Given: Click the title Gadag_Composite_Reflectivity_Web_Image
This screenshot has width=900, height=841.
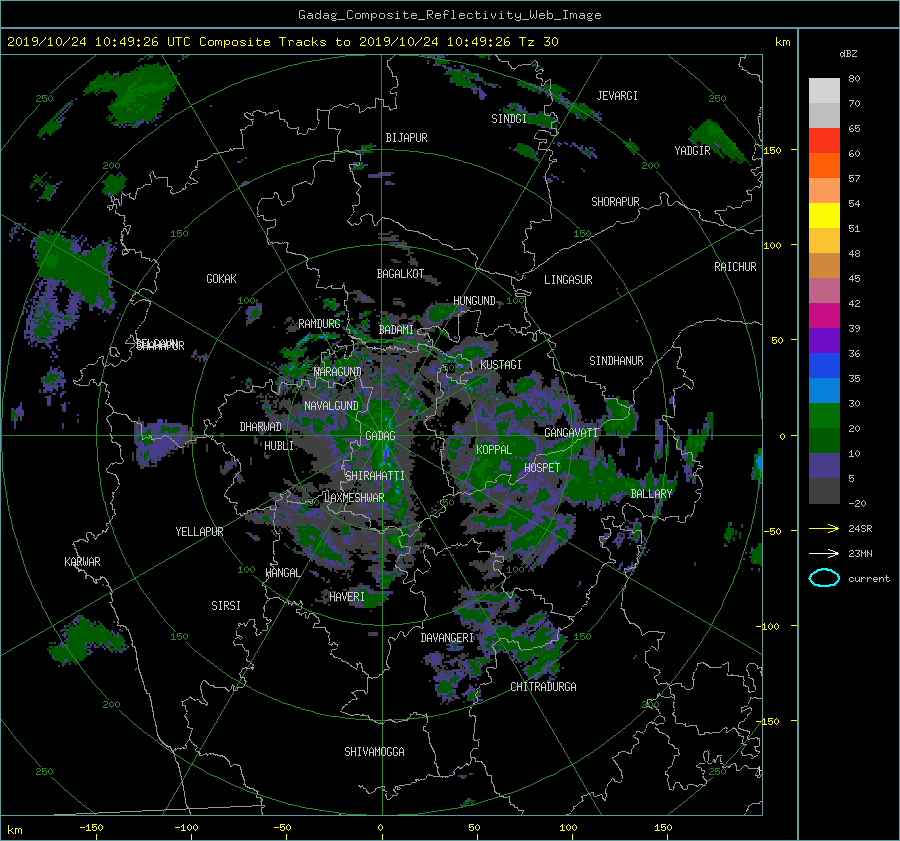Looking at the screenshot, I should tap(449, 15).
